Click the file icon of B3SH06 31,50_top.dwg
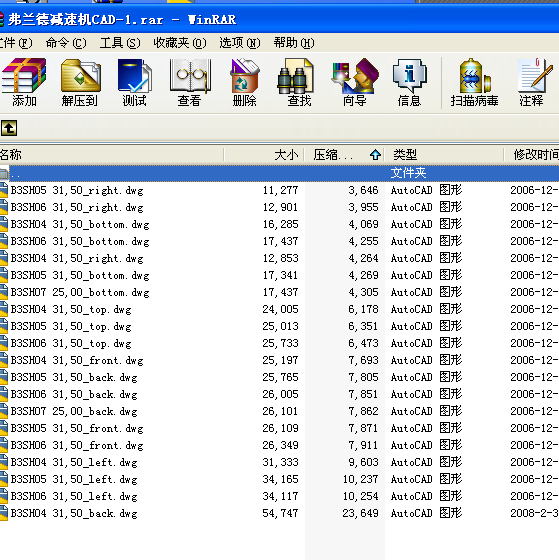Screen dimensions: 559x560 pos(4,343)
